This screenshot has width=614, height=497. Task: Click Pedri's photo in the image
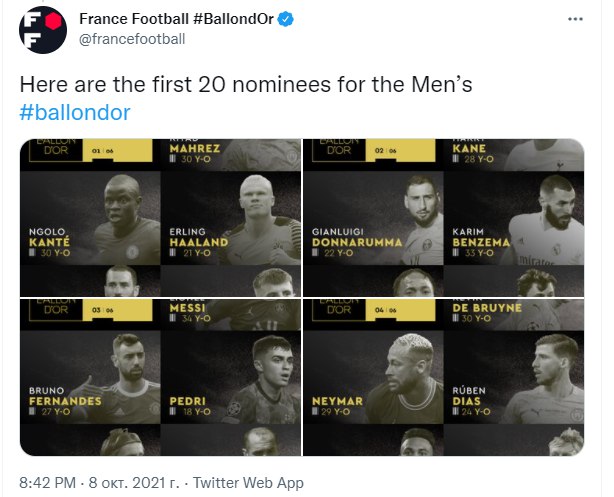click(x=262, y=380)
